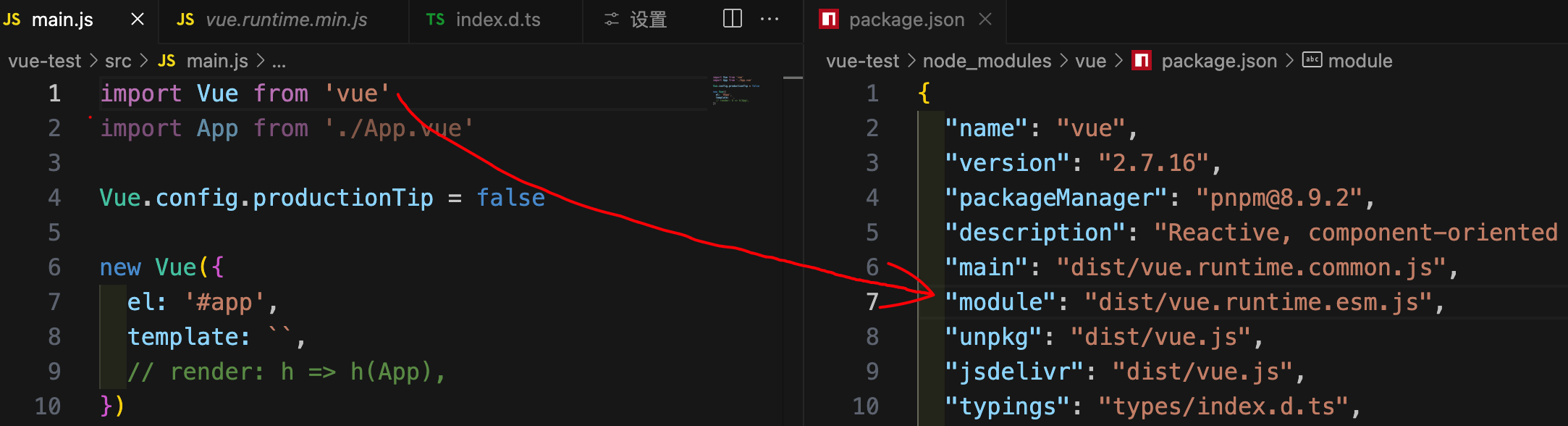The height and width of the screenshot is (426, 1568).
Task: Click the "jsdelivr" key
Action: click(x=1014, y=372)
